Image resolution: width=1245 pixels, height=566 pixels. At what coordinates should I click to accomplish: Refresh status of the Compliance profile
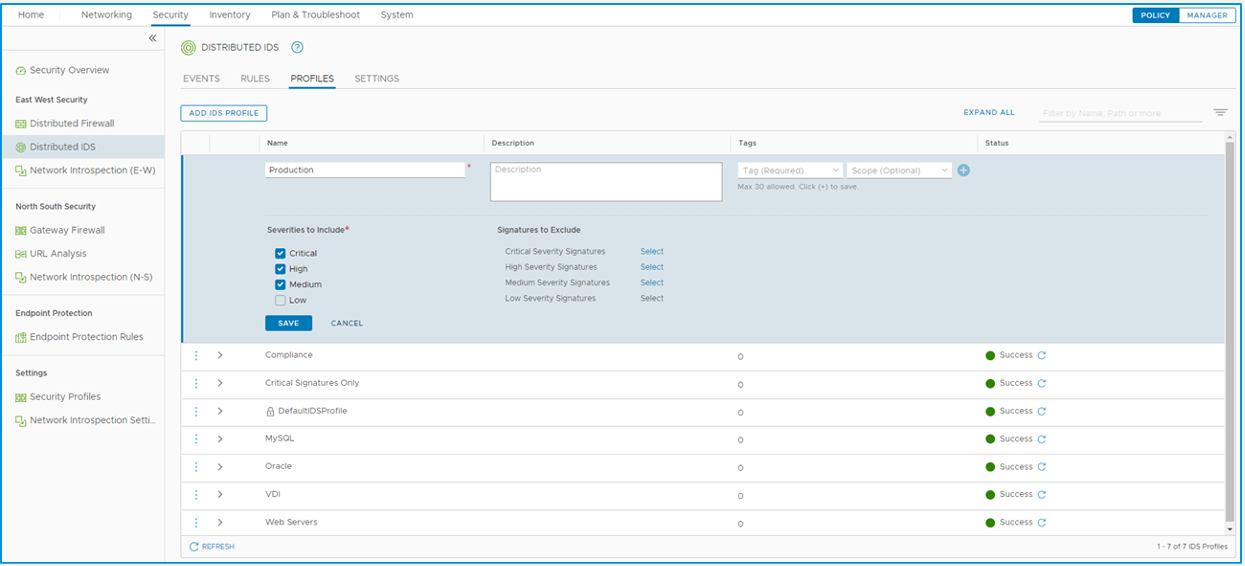[x=1042, y=355]
